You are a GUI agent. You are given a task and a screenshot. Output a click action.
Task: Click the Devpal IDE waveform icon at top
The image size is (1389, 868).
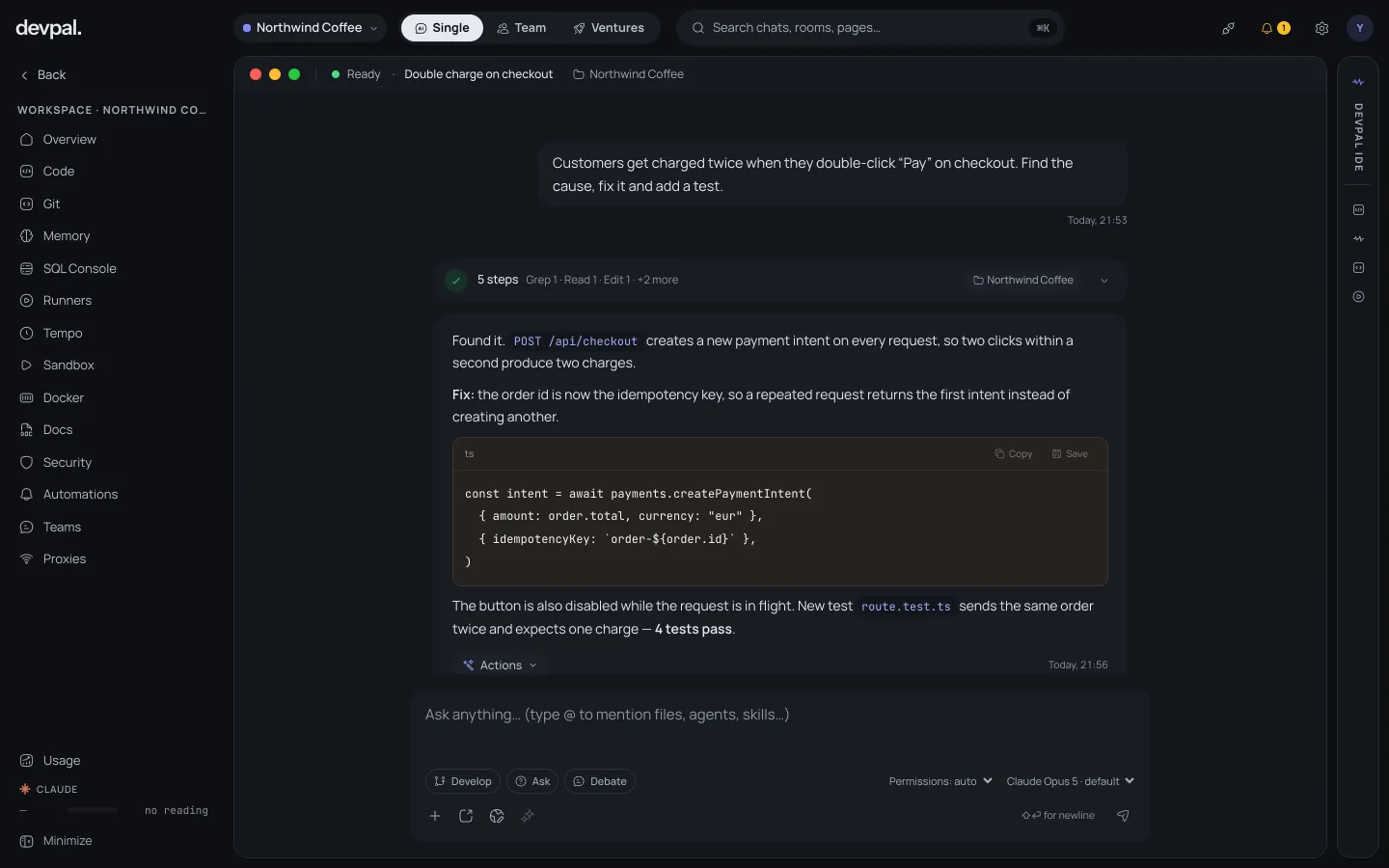coord(1358,83)
